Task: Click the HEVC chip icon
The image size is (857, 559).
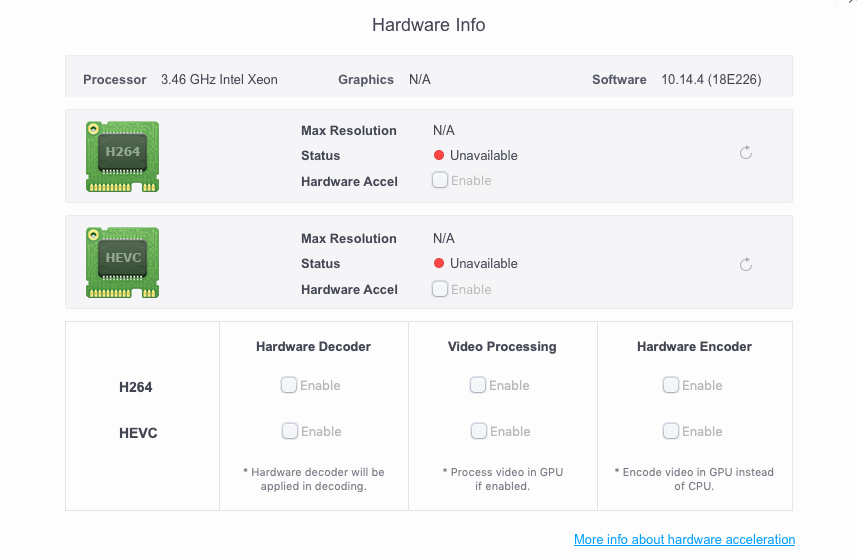Action: pos(122,262)
